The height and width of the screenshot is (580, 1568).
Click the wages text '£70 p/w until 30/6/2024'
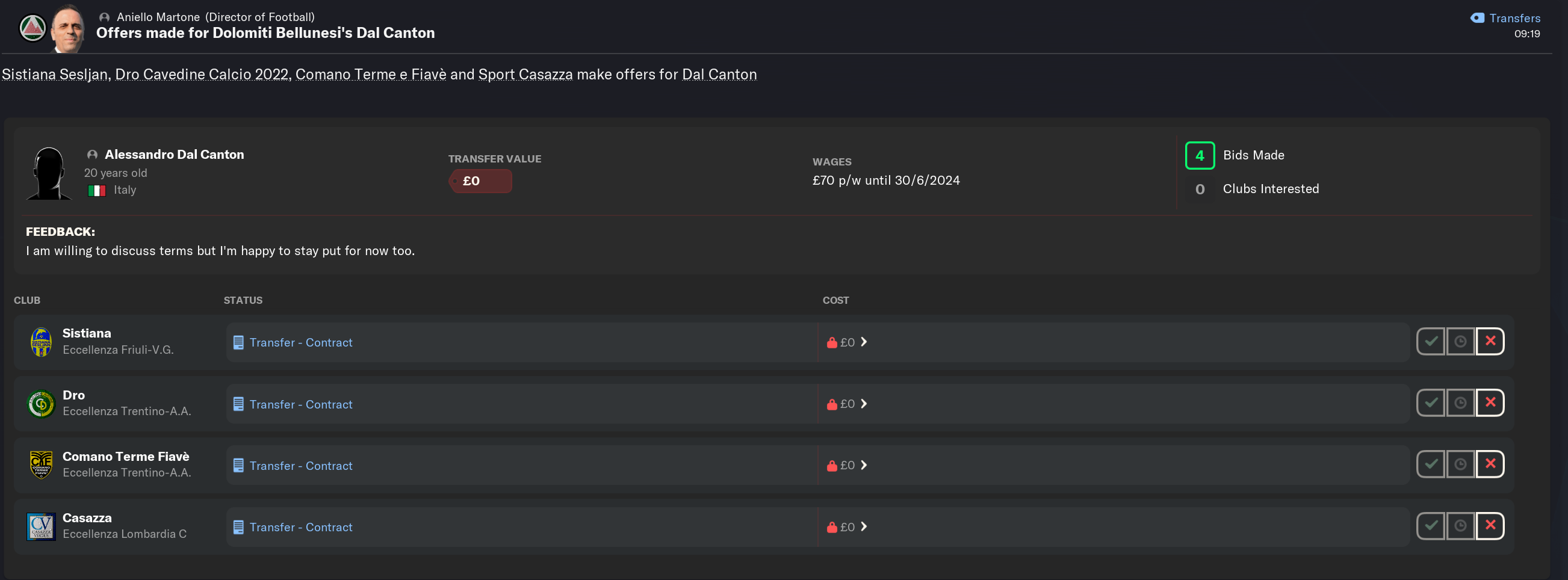point(885,180)
